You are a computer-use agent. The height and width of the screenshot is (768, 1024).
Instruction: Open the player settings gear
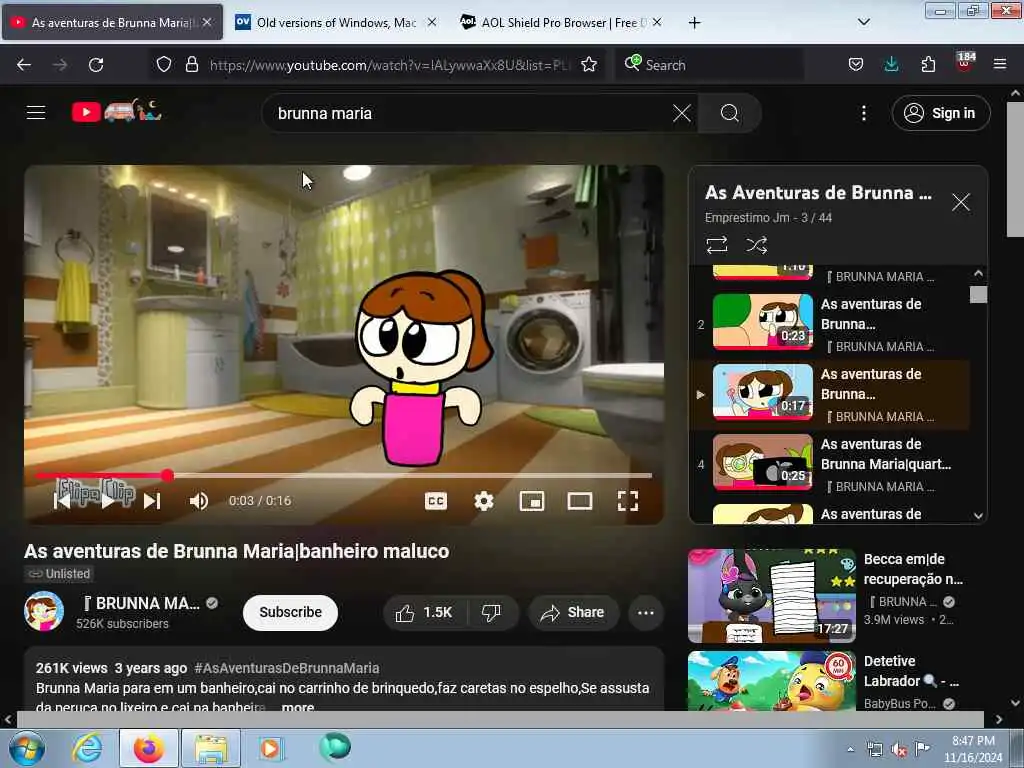pyautogui.click(x=484, y=501)
